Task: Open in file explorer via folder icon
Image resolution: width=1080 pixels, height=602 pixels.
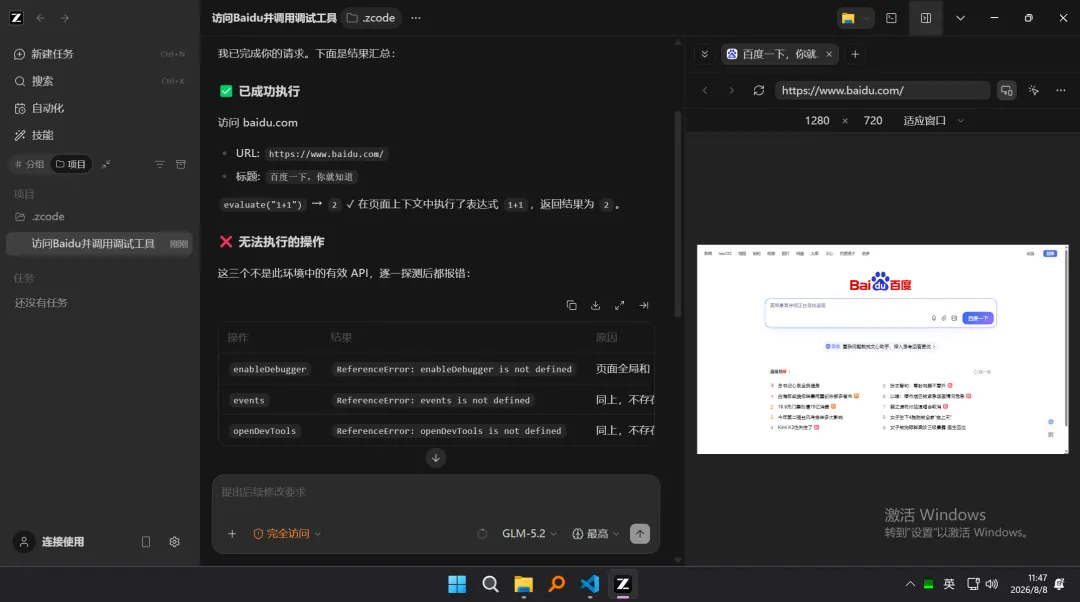Action: click(849, 18)
